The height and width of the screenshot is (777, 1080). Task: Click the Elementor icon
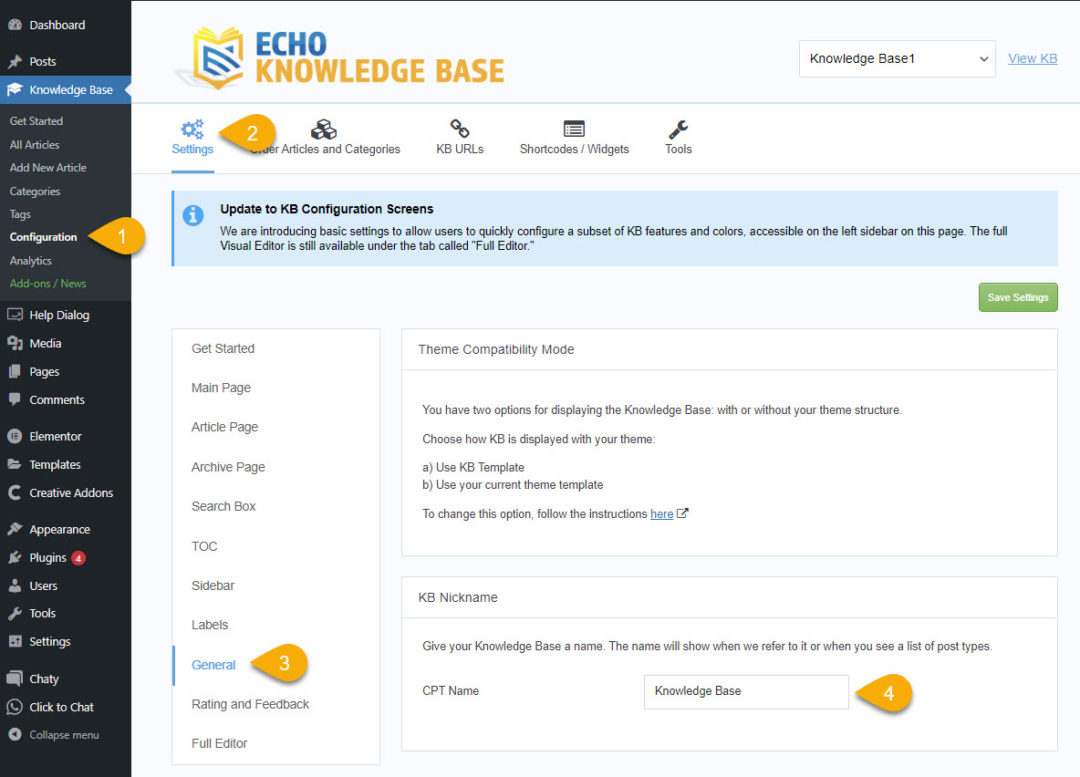click(14, 436)
